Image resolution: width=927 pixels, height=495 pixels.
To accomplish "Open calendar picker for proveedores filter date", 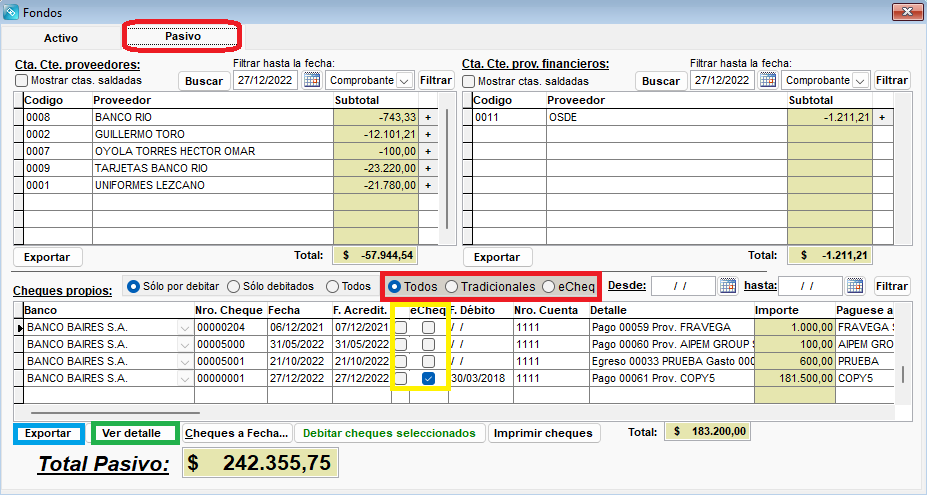I will click(312, 80).
